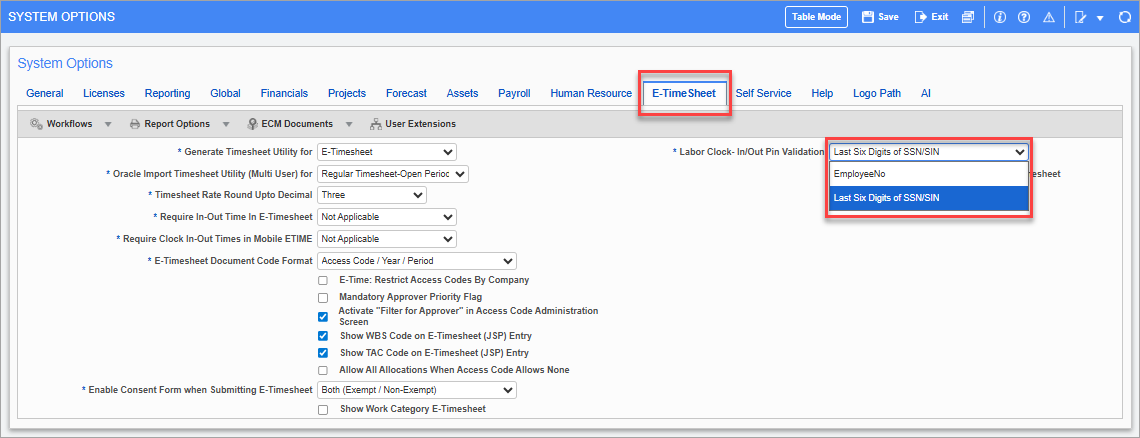Uncheck Show WBS Code on E-Timesheet
Screen dimensions: 1140x438
coord(323,336)
